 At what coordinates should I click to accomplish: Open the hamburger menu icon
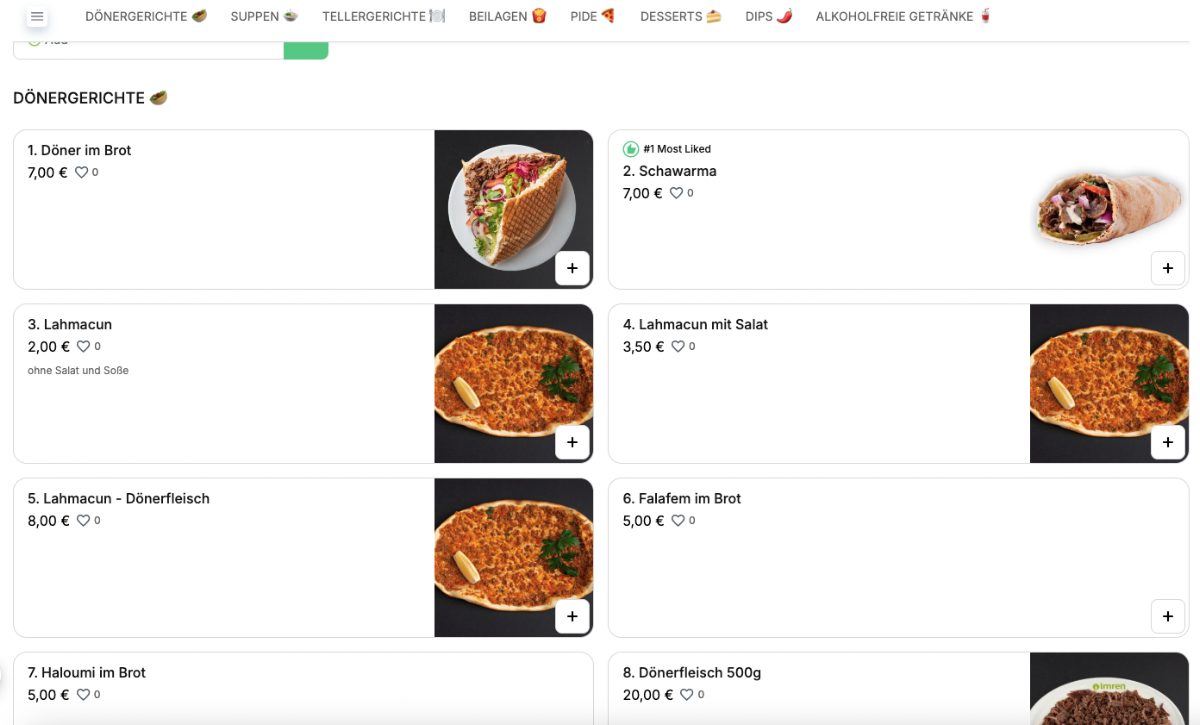pyautogui.click(x=37, y=17)
